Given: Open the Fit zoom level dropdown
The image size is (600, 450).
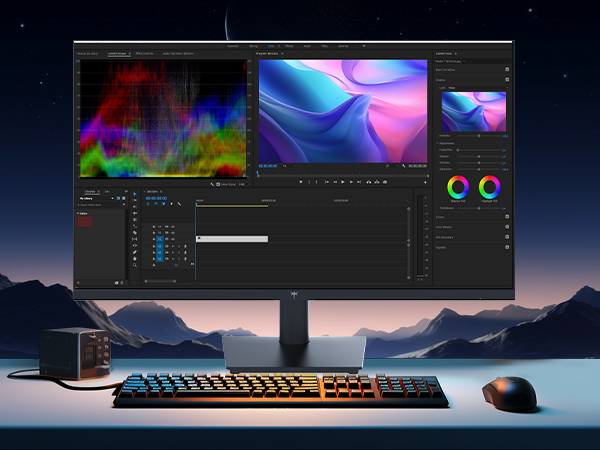Looking at the screenshot, I should [x=289, y=166].
